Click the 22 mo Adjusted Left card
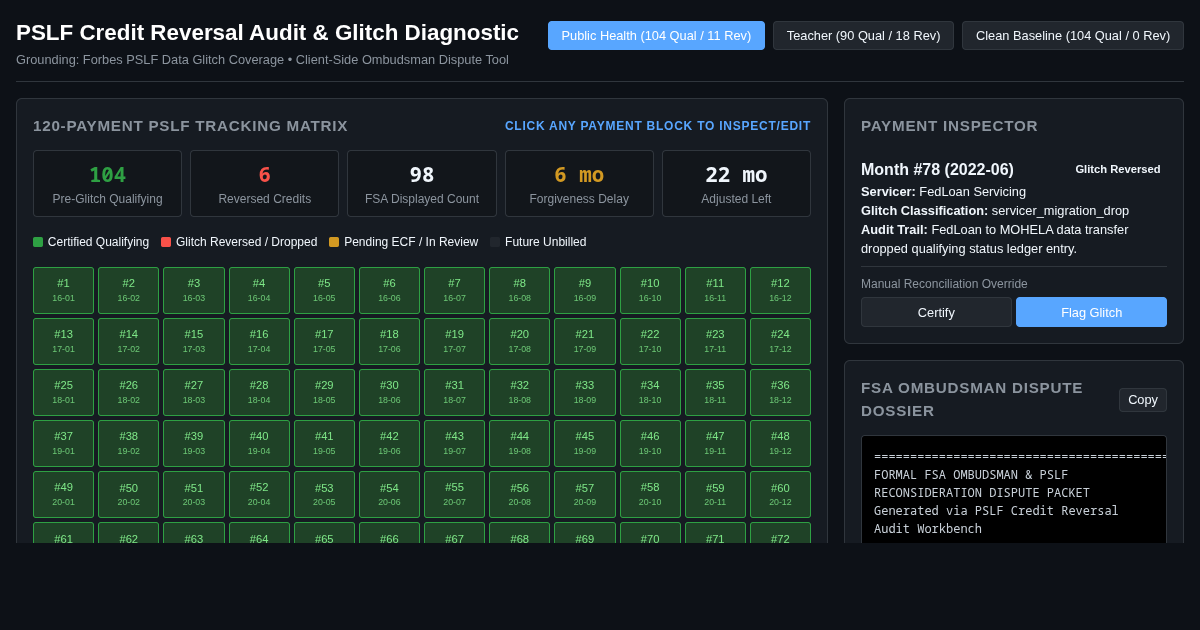The image size is (1200, 630). click(x=736, y=184)
